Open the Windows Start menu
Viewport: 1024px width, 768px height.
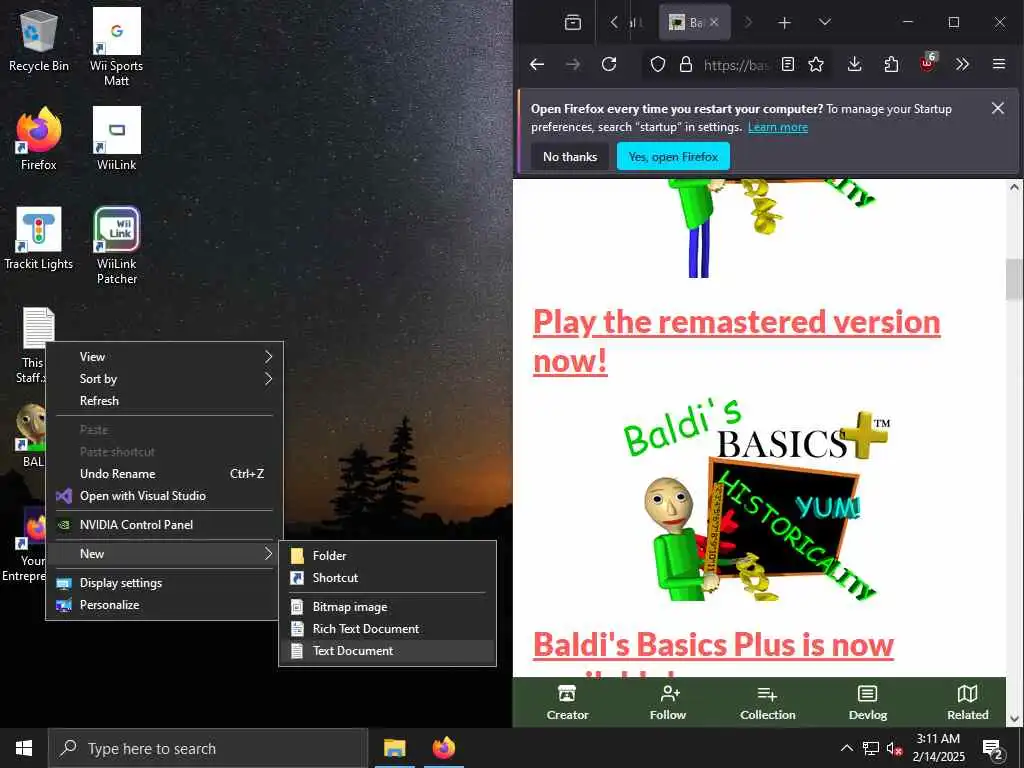coord(24,748)
